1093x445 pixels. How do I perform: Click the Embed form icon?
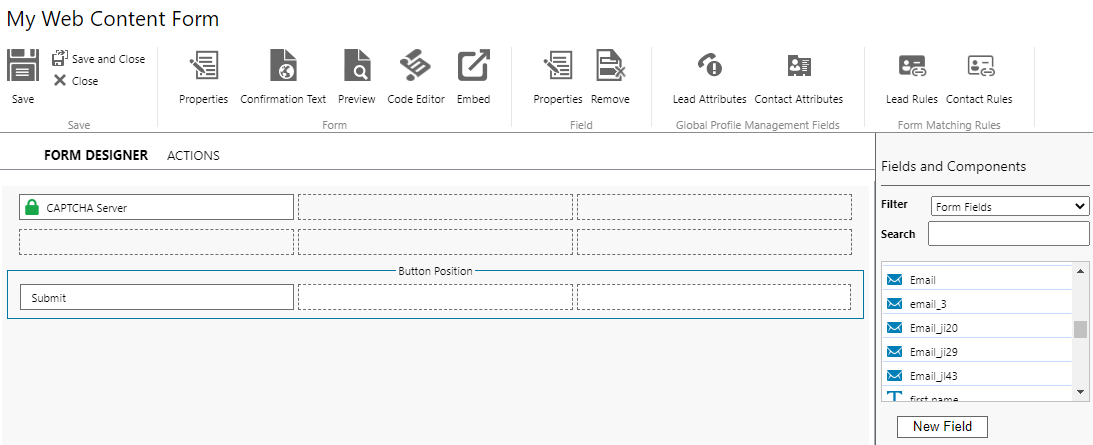coord(473,66)
